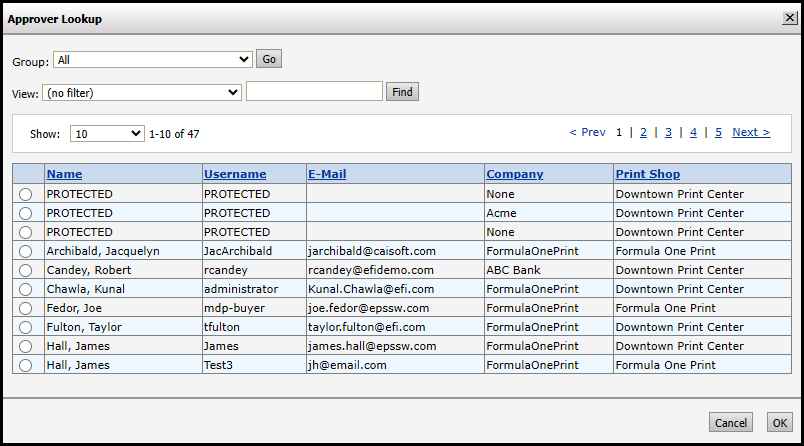The height and width of the screenshot is (446, 804).
Task: Sort by the E-Mail column header
Action: (327, 174)
